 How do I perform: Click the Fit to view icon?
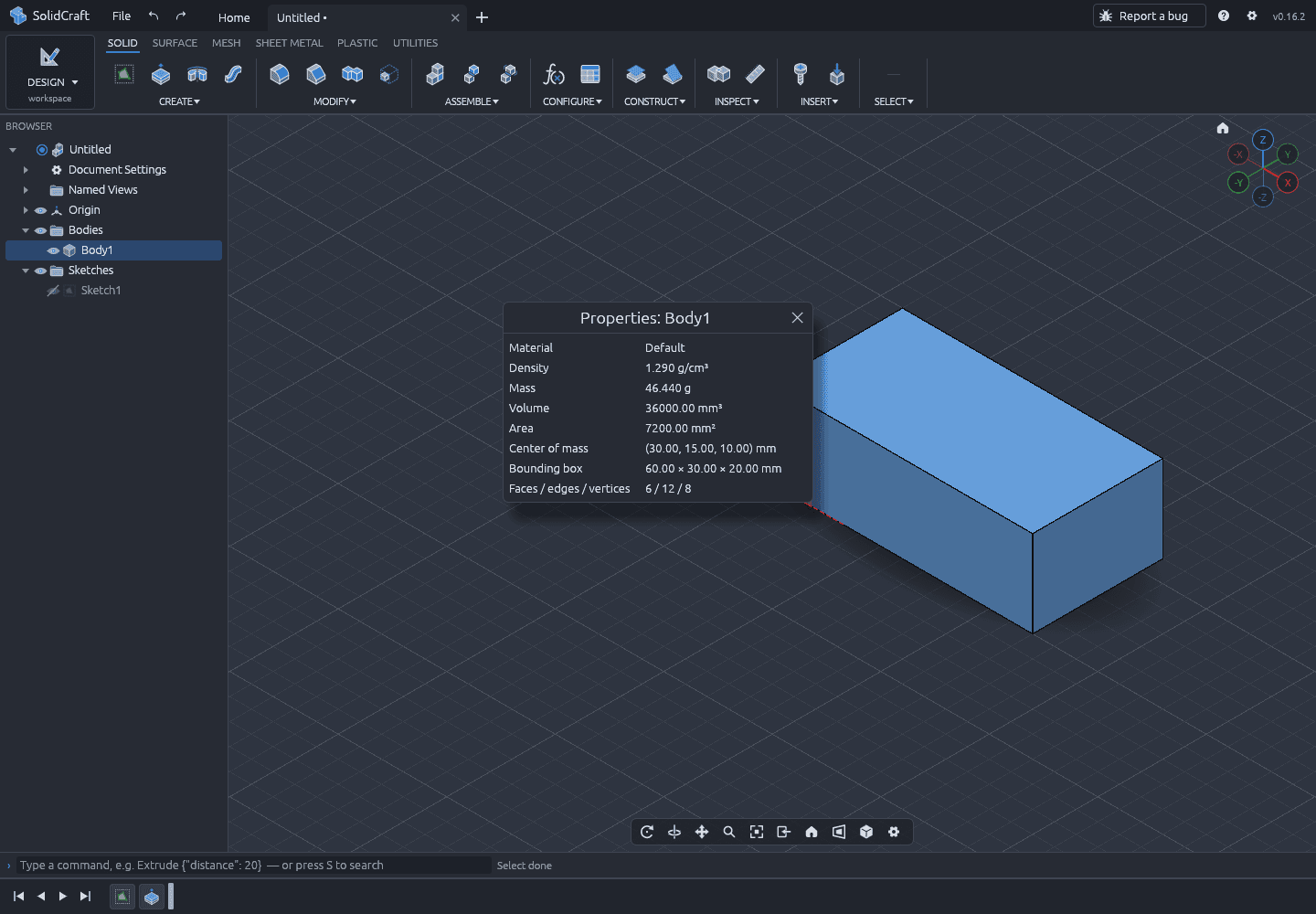tap(757, 832)
